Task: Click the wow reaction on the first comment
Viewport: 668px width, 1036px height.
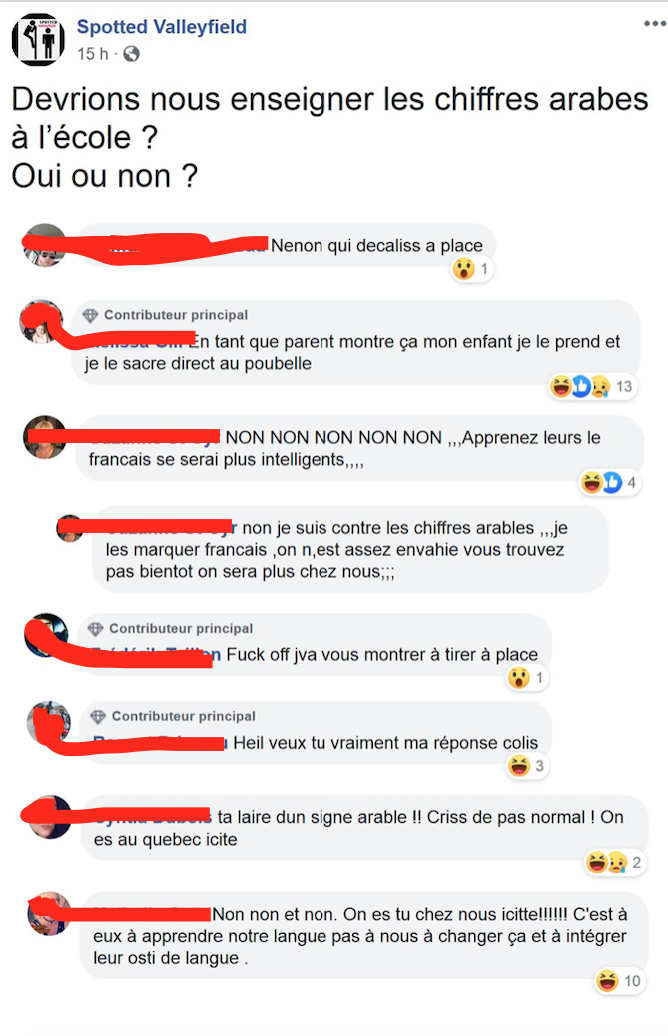Action: [x=463, y=269]
